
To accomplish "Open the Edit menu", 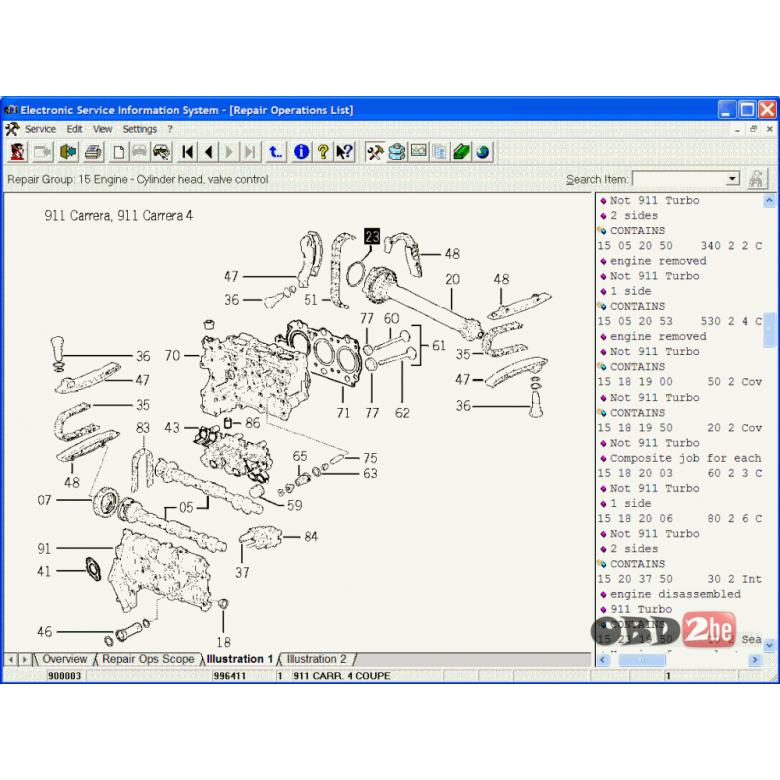I will [x=75, y=129].
